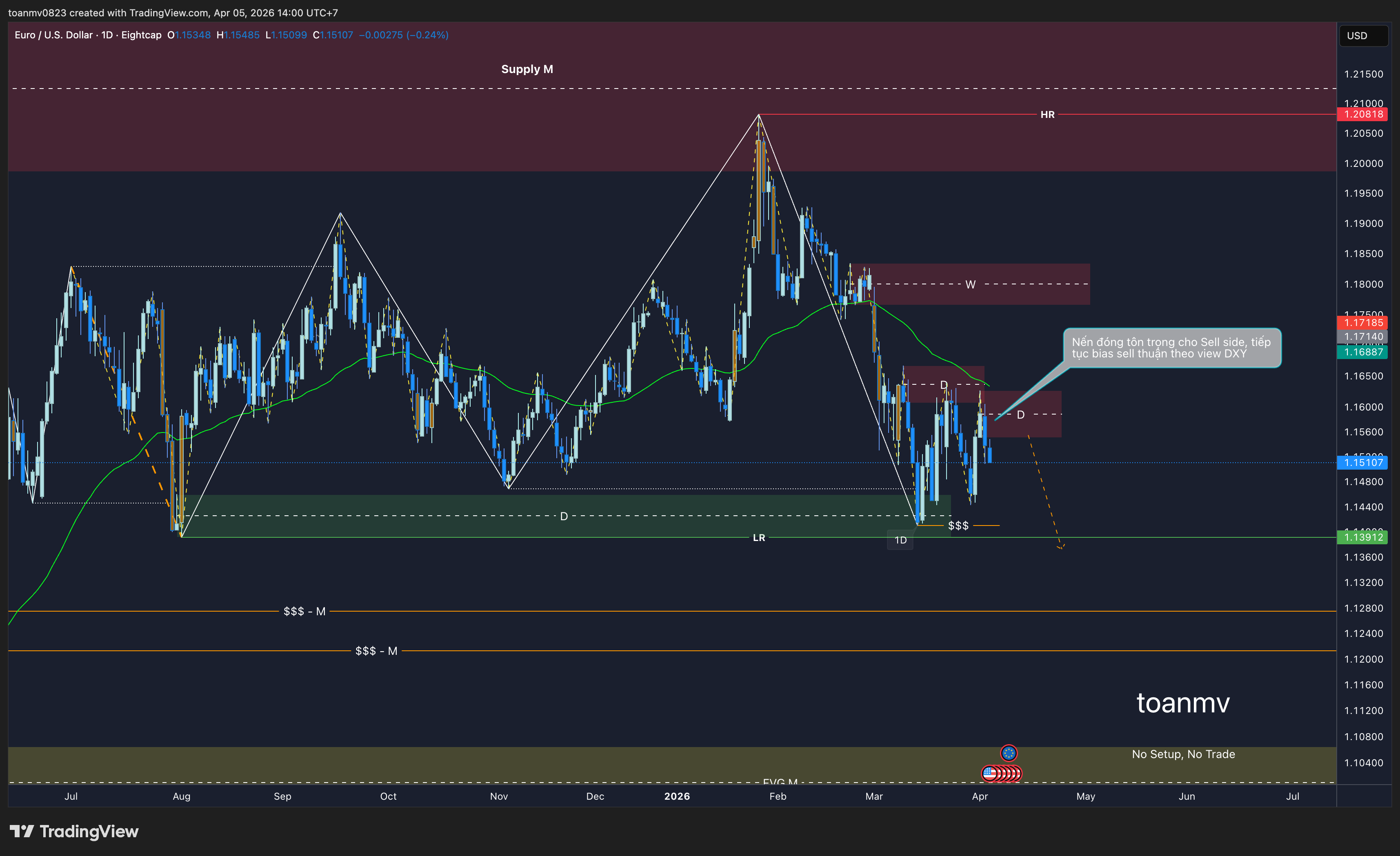Image resolution: width=1400 pixels, height=856 pixels.
Task: Click the TradingView logo at bottom left
Action: [x=74, y=831]
